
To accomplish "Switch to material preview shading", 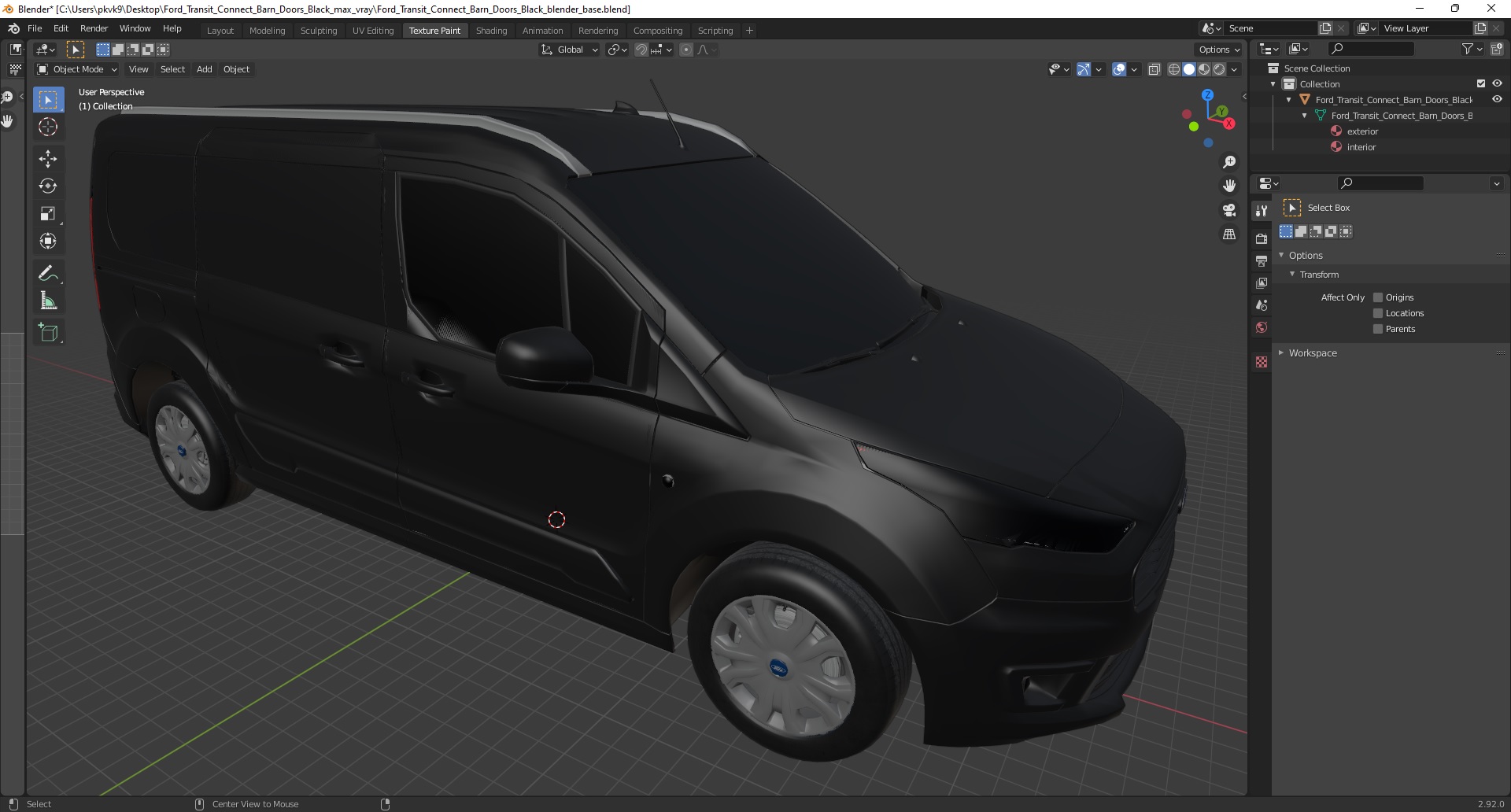I will tap(1204, 69).
